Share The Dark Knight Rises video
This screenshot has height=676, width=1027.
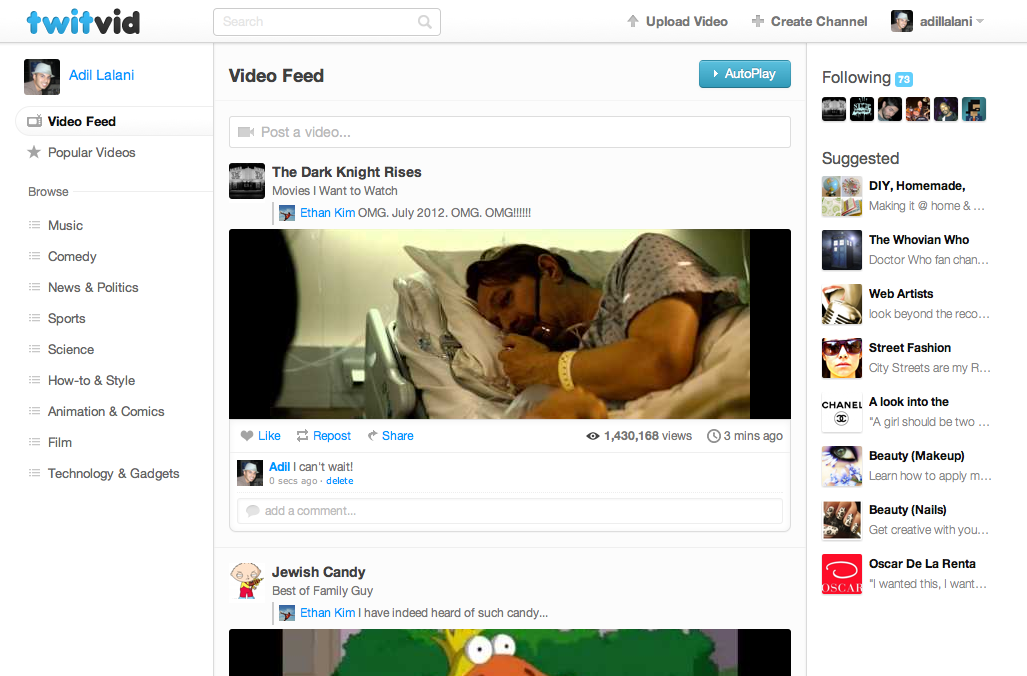[x=390, y=436]
